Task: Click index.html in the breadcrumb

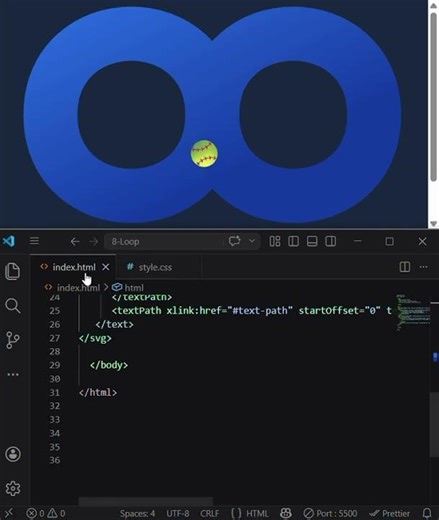Action: (x=78, y=287)
